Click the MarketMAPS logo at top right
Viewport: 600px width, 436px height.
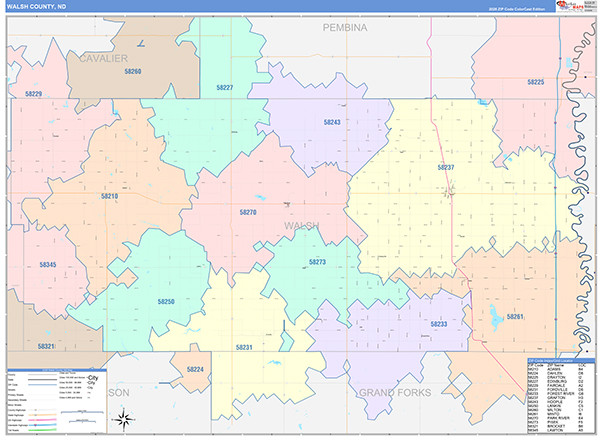570,5
